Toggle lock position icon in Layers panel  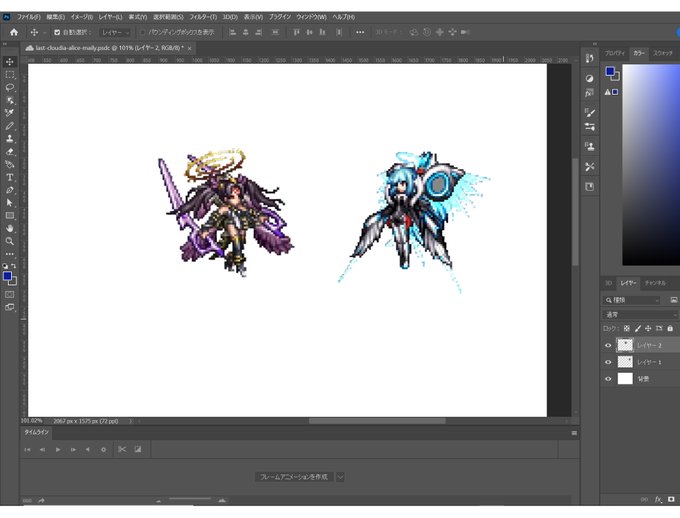click(648, 328)
